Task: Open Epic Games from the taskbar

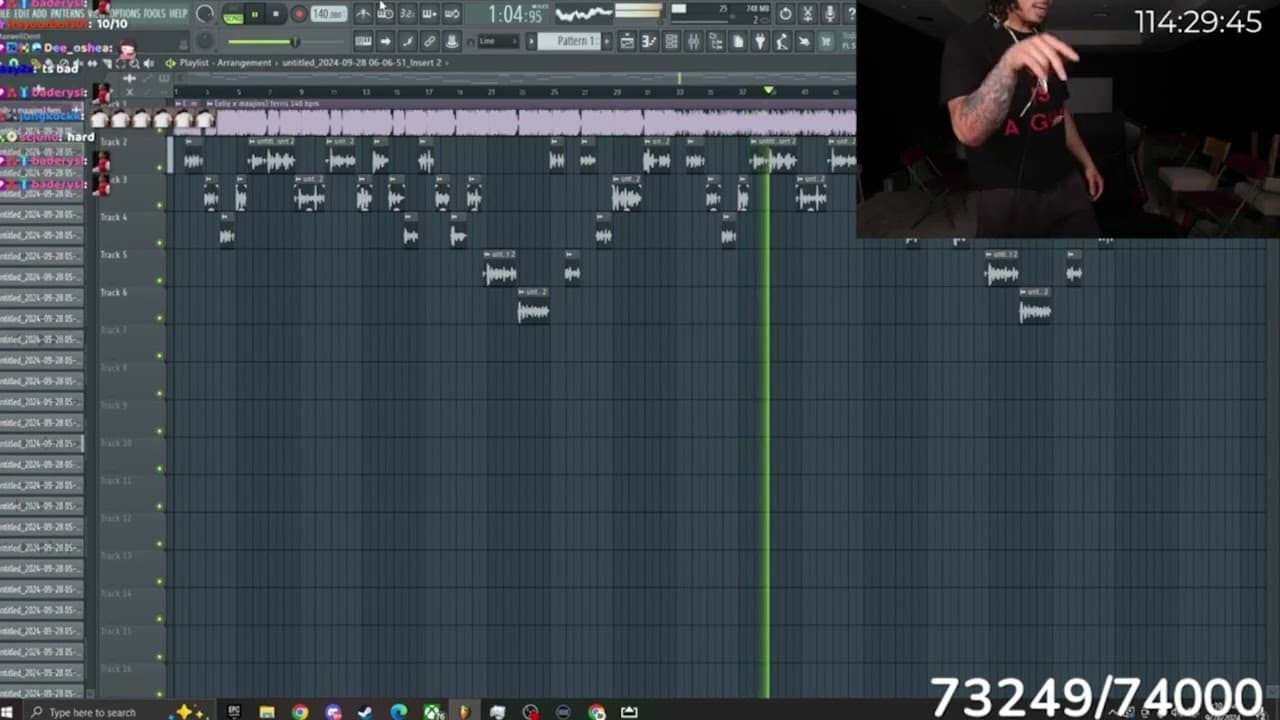Action: click(x=234, y=712)
